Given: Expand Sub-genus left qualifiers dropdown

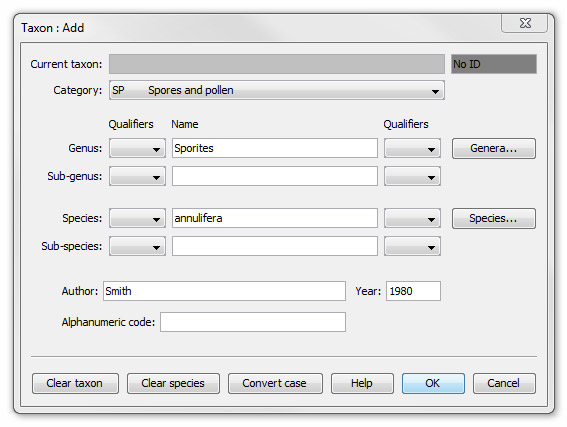Looking at the screenshot, I should click(137, 176).
